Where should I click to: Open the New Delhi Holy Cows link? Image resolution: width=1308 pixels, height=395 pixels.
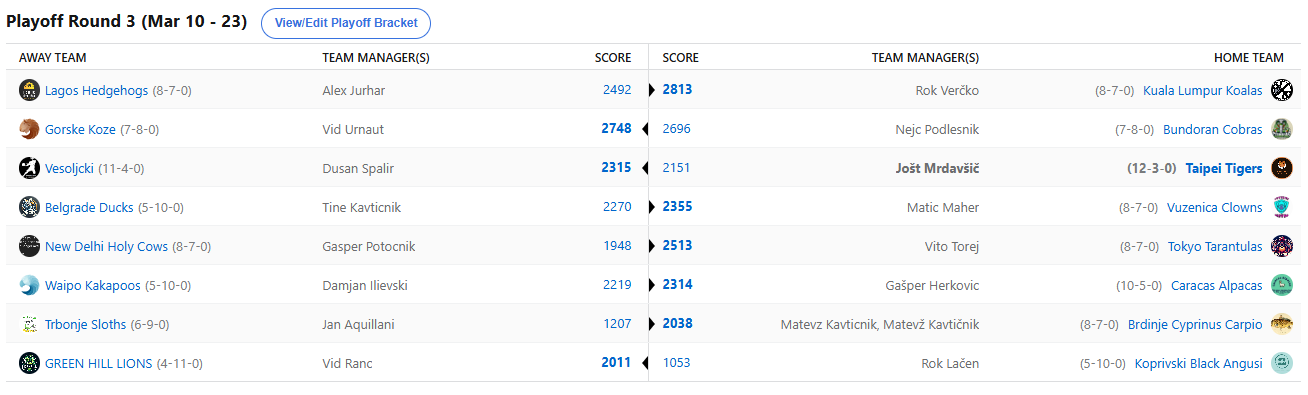point(106,246)
